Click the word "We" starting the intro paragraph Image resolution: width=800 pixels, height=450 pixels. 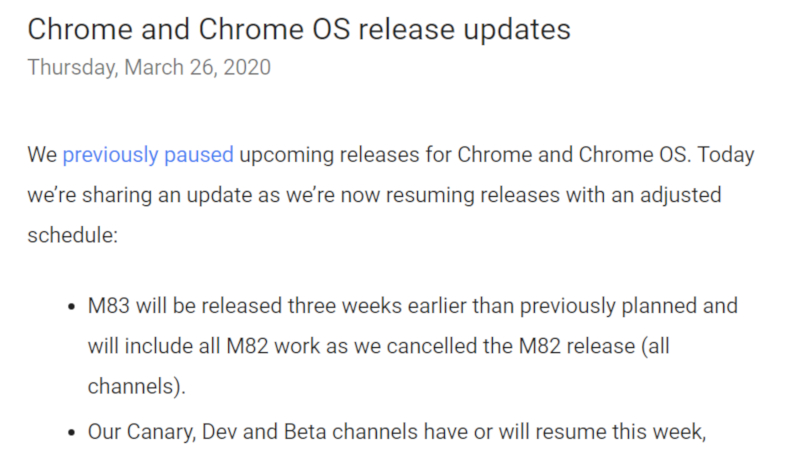41,156
